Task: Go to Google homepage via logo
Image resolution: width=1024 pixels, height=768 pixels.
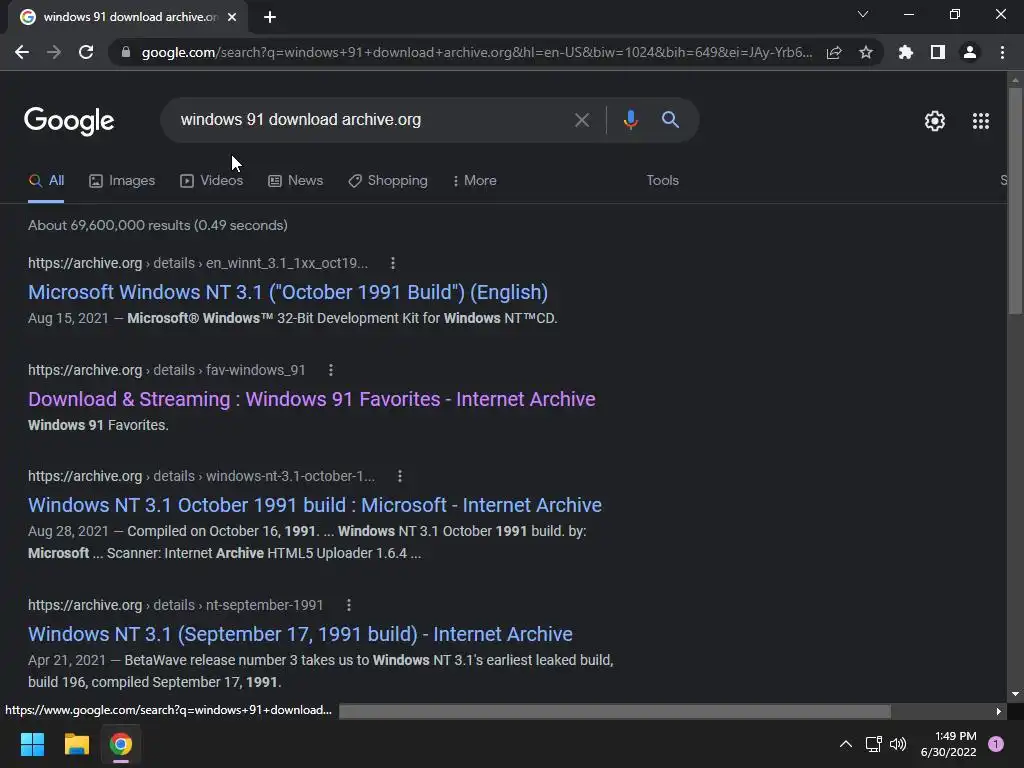Action: (69, 121)
